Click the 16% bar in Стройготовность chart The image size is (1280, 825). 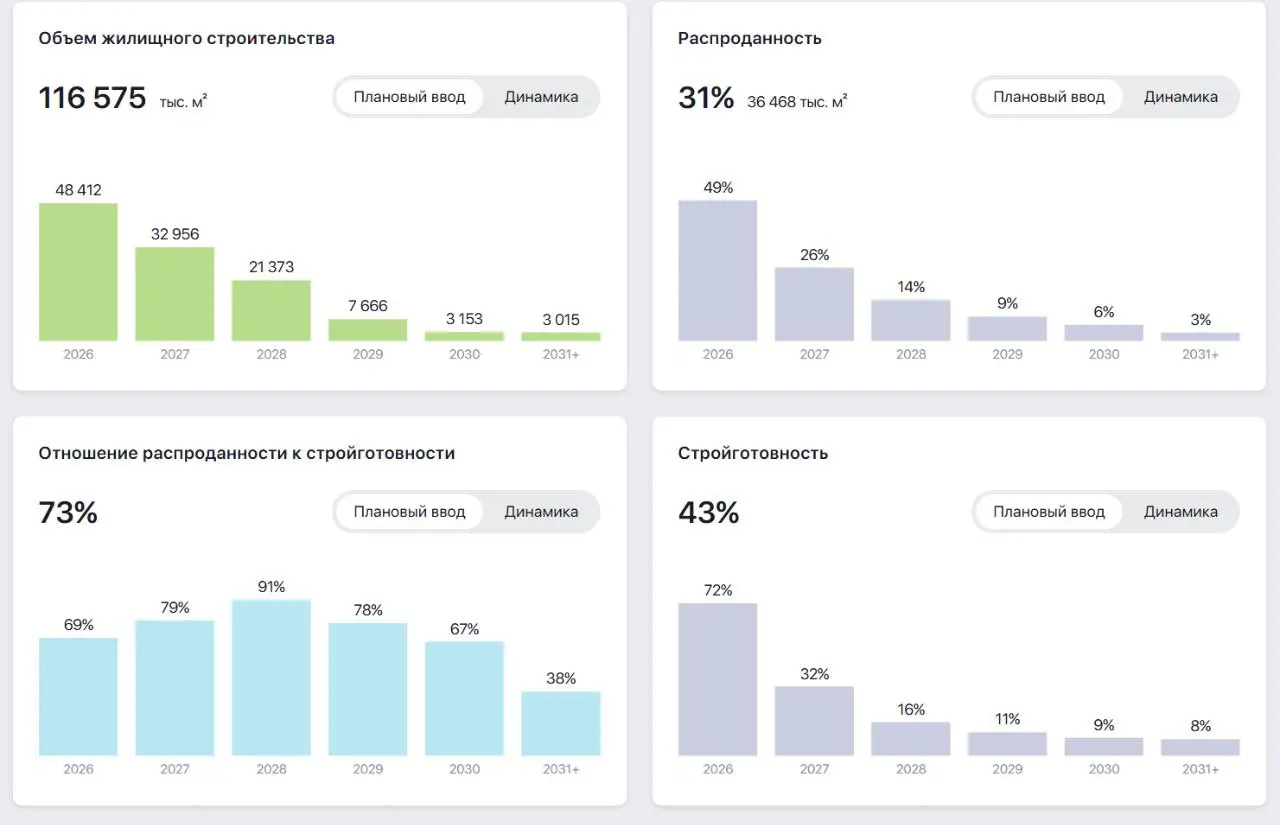click(911, 739)
